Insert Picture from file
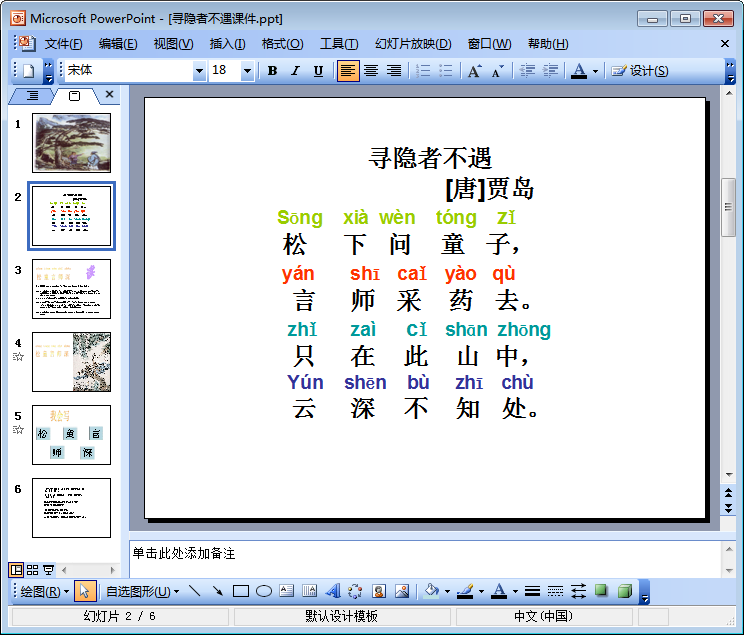This screenshot has height=635, width=744. point(402,591)
